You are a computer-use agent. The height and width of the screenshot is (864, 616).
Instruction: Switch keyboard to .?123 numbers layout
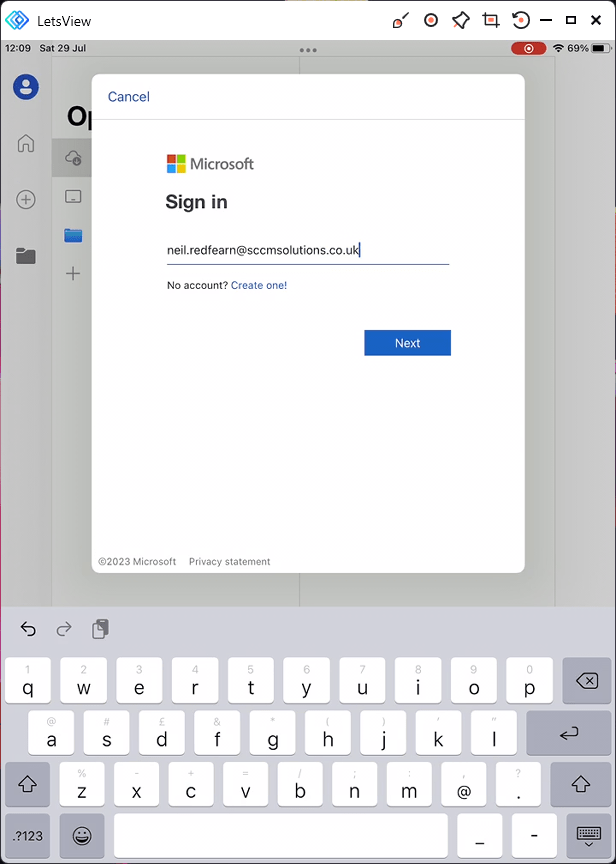pos(27,836)
